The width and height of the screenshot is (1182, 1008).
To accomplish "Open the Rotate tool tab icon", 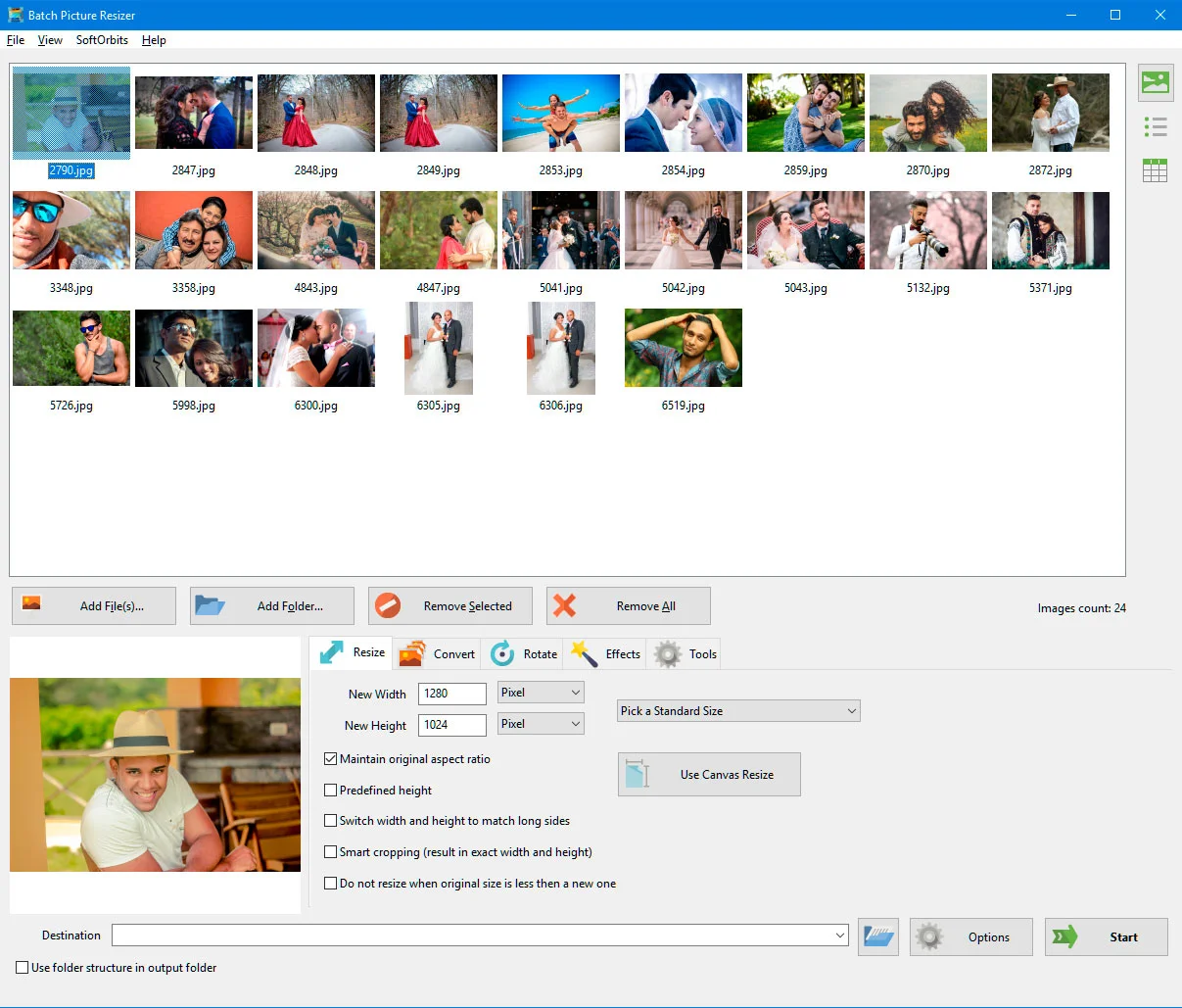I will (x=500, y=653).
